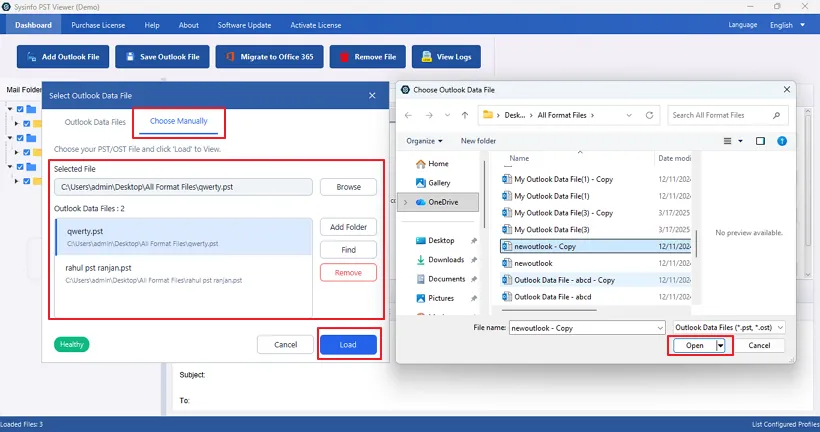Select Gallery in the navigation pane

point(433,183)
